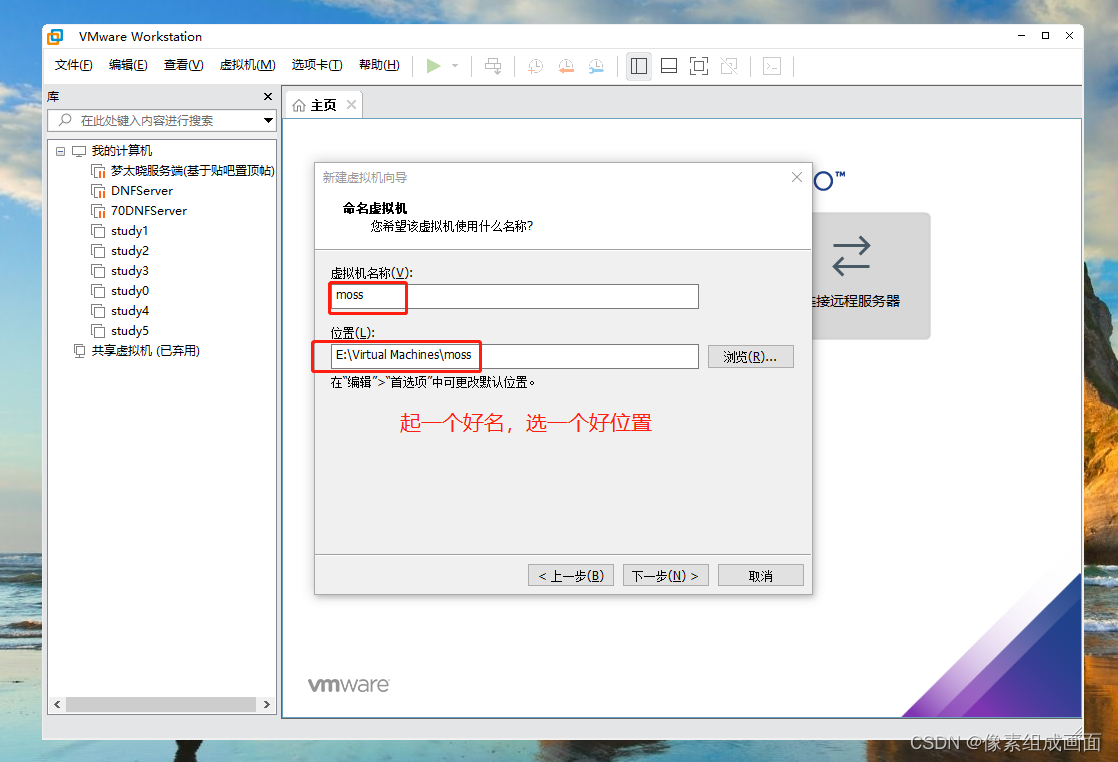Screen dimensions: 1118x762
Task: Click the library horizontal scrollbar thumb
Action: (x=161, y=704)
